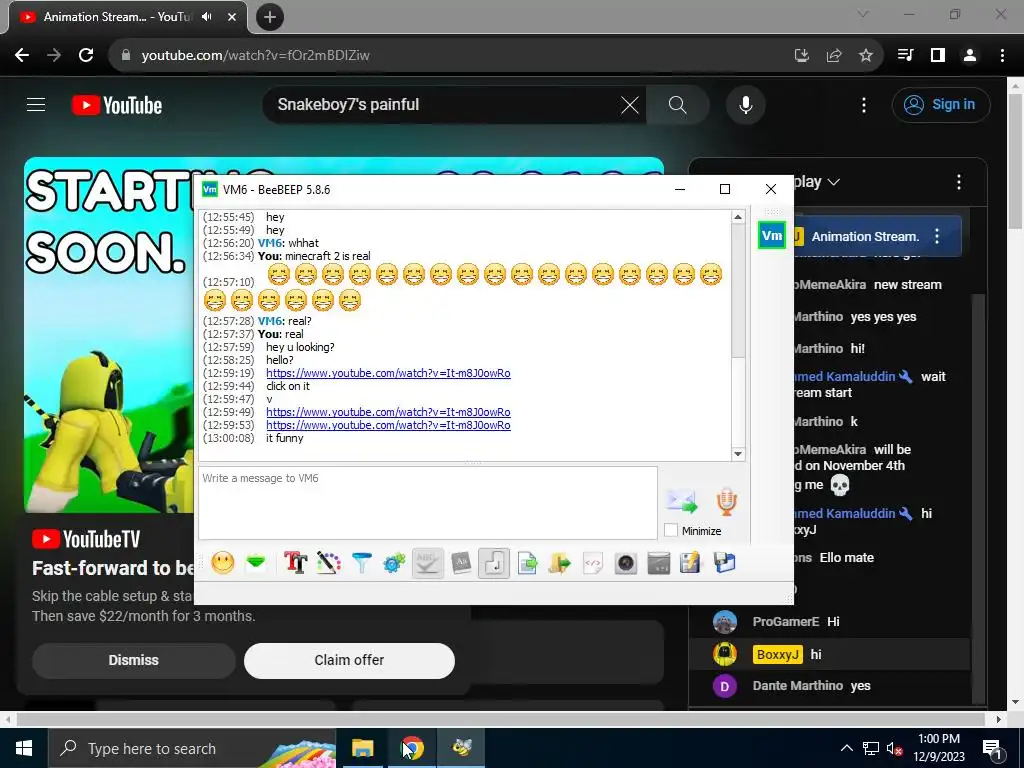This screenshot has width=1024, height=768.
Task: Click the Claim offer button
Action: pos(349,660)
